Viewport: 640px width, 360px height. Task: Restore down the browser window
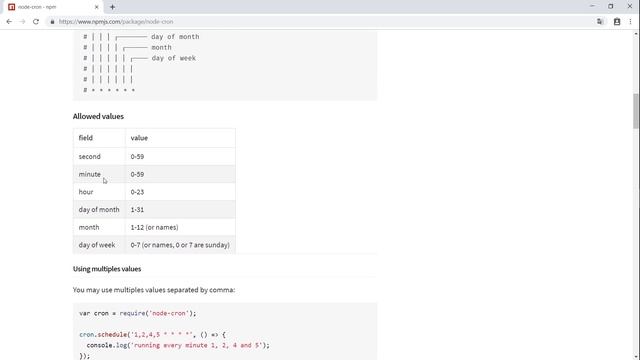tap(611, 6)
